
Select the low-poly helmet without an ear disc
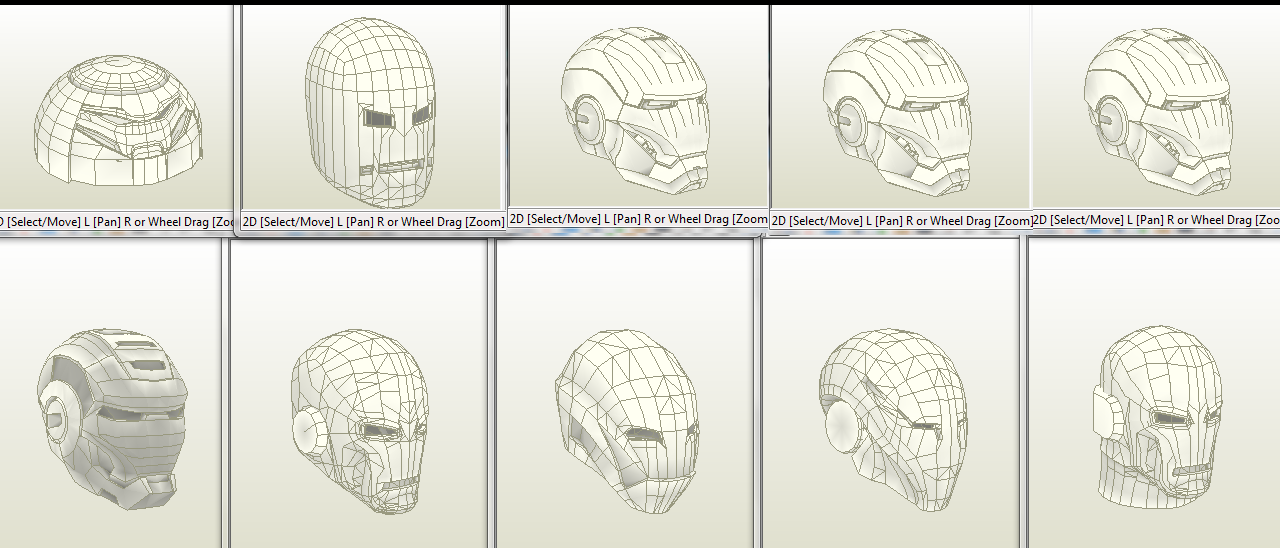[627, 421]
